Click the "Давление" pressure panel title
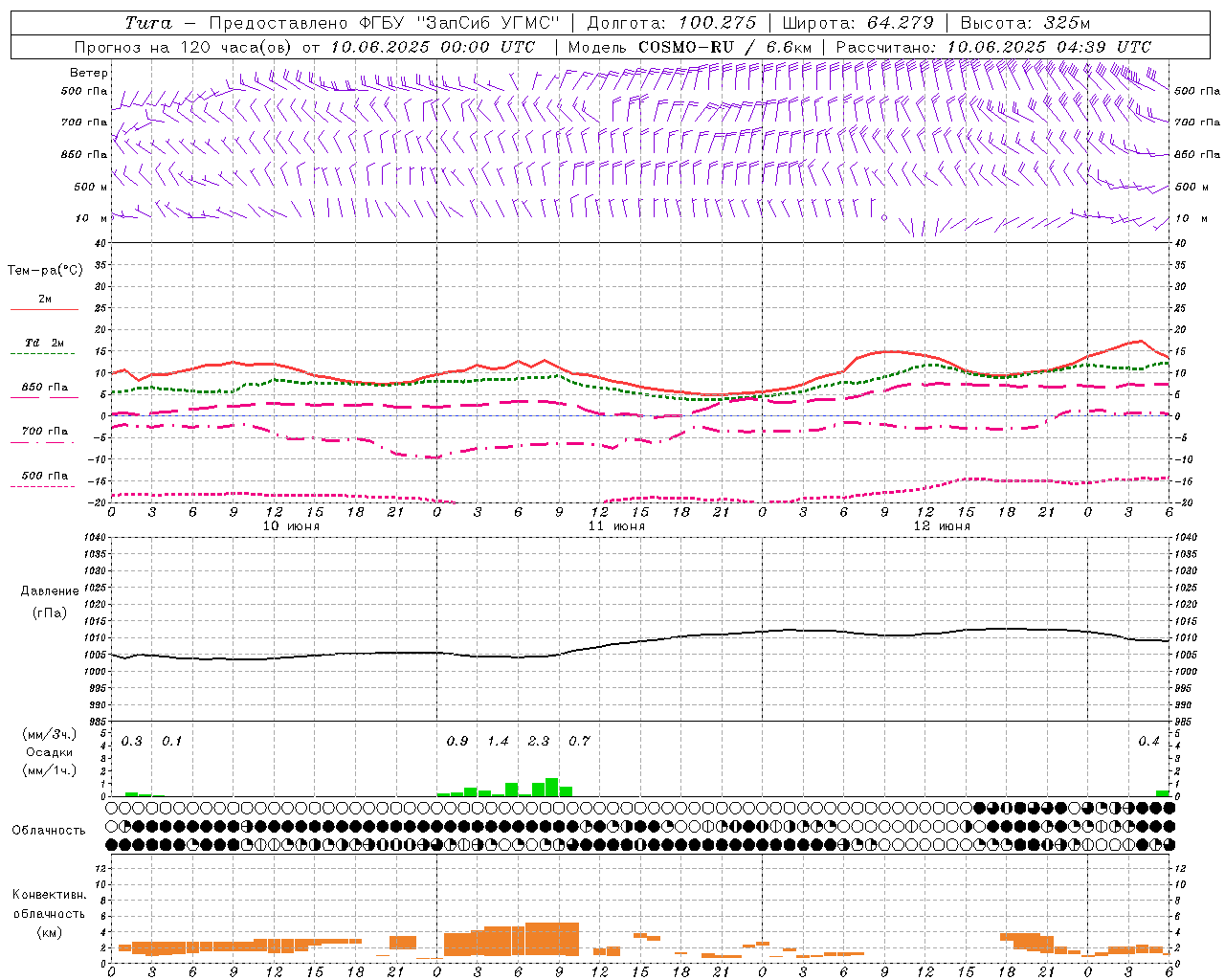The height and width of the screenshot is (980, 1225). [50, 591]
